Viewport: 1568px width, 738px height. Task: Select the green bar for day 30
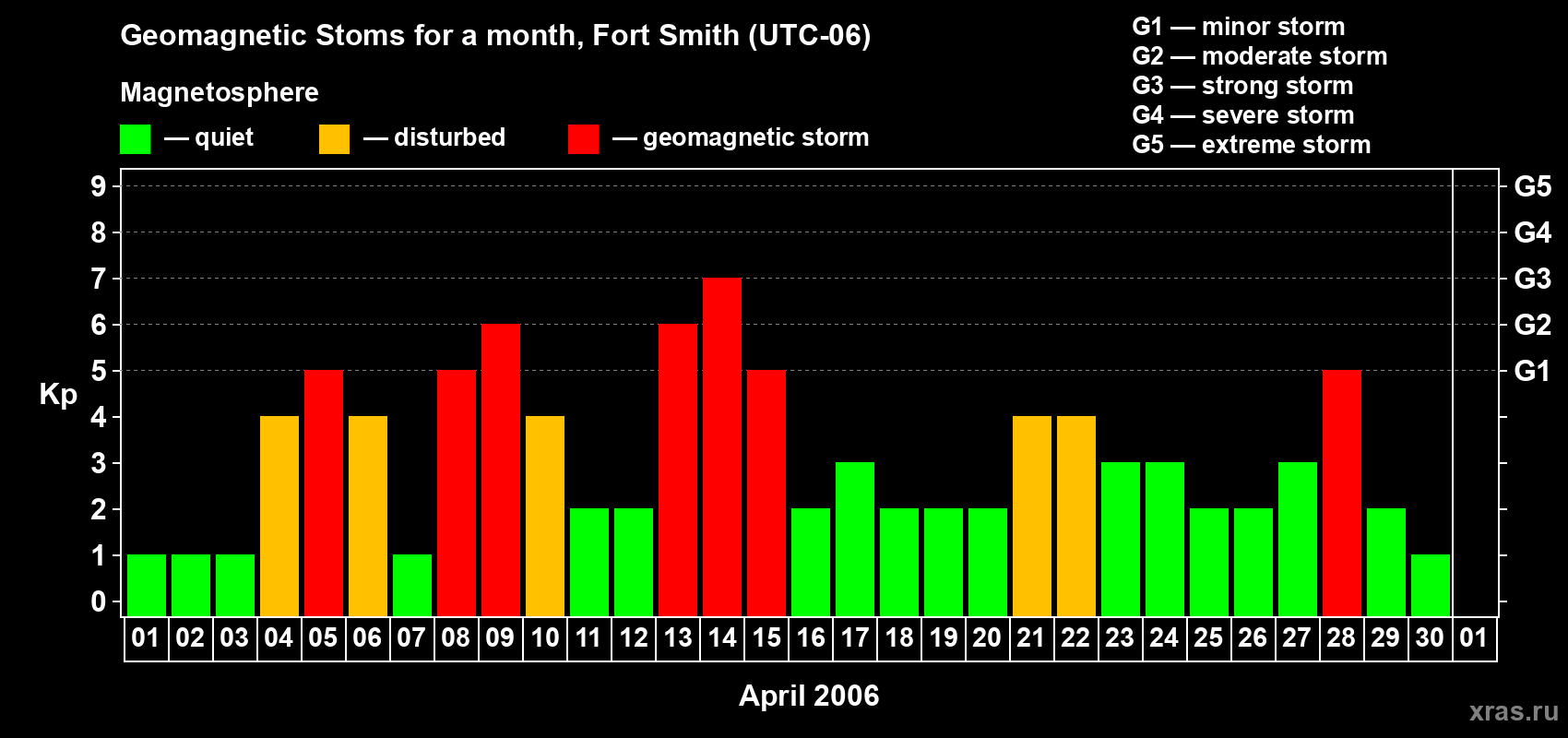1431,586
